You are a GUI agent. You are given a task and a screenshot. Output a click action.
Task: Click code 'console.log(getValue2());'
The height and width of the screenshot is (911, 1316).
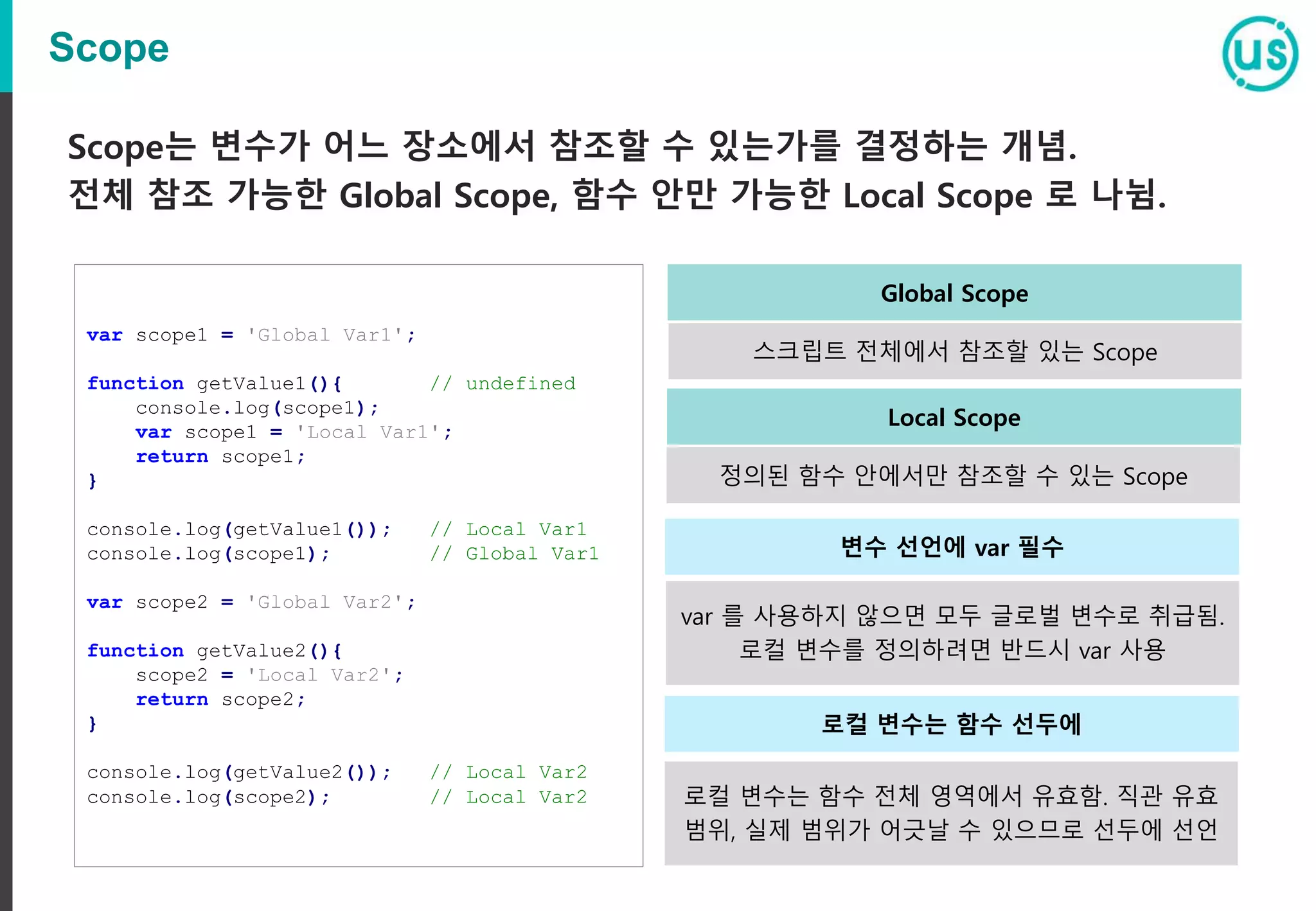[239, 773]
